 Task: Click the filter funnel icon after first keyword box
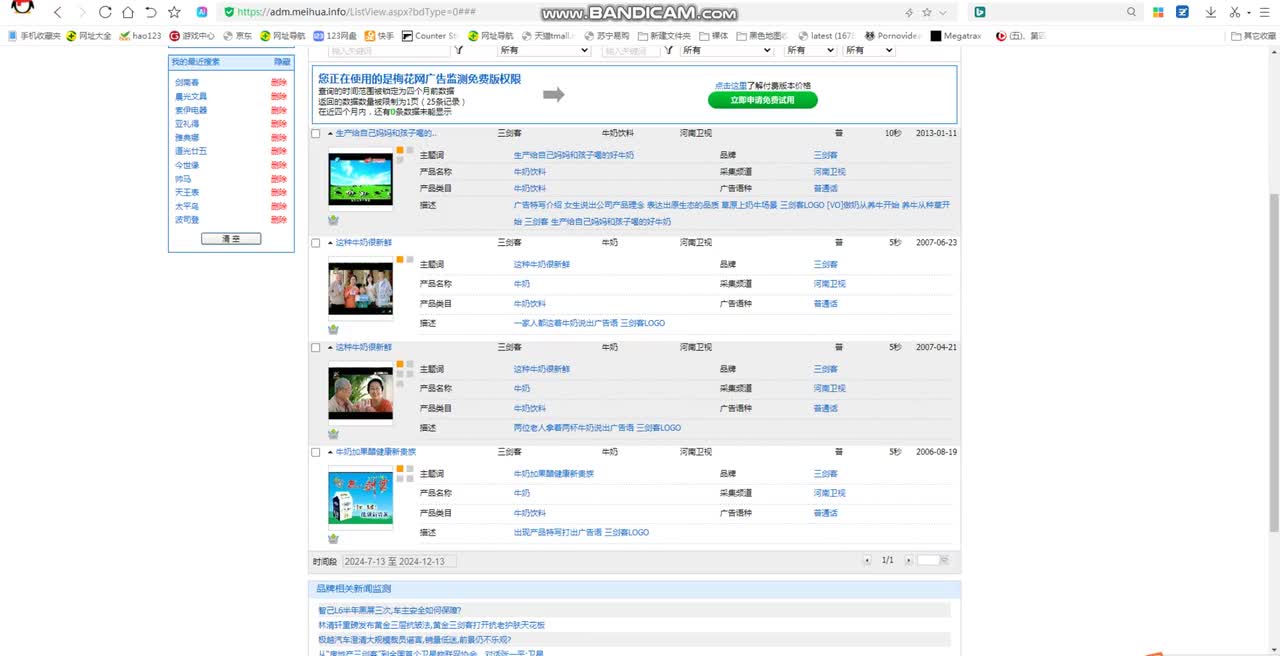pyautogui.click(x=459, y=50)
